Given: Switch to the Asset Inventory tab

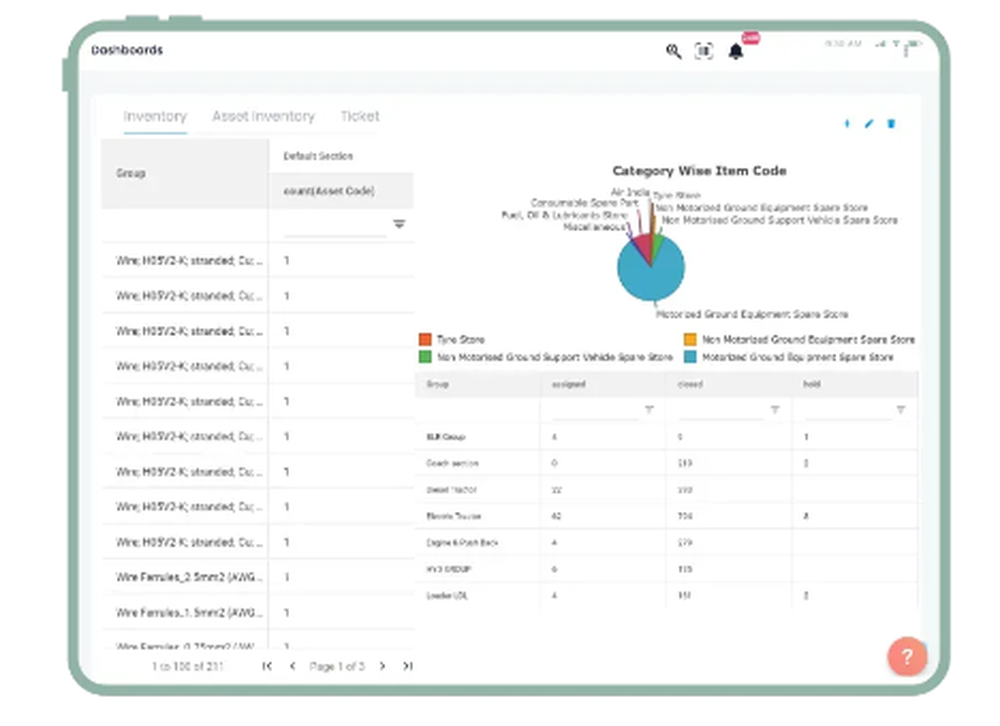Looking at the screenshot, I should pos(263,117).
